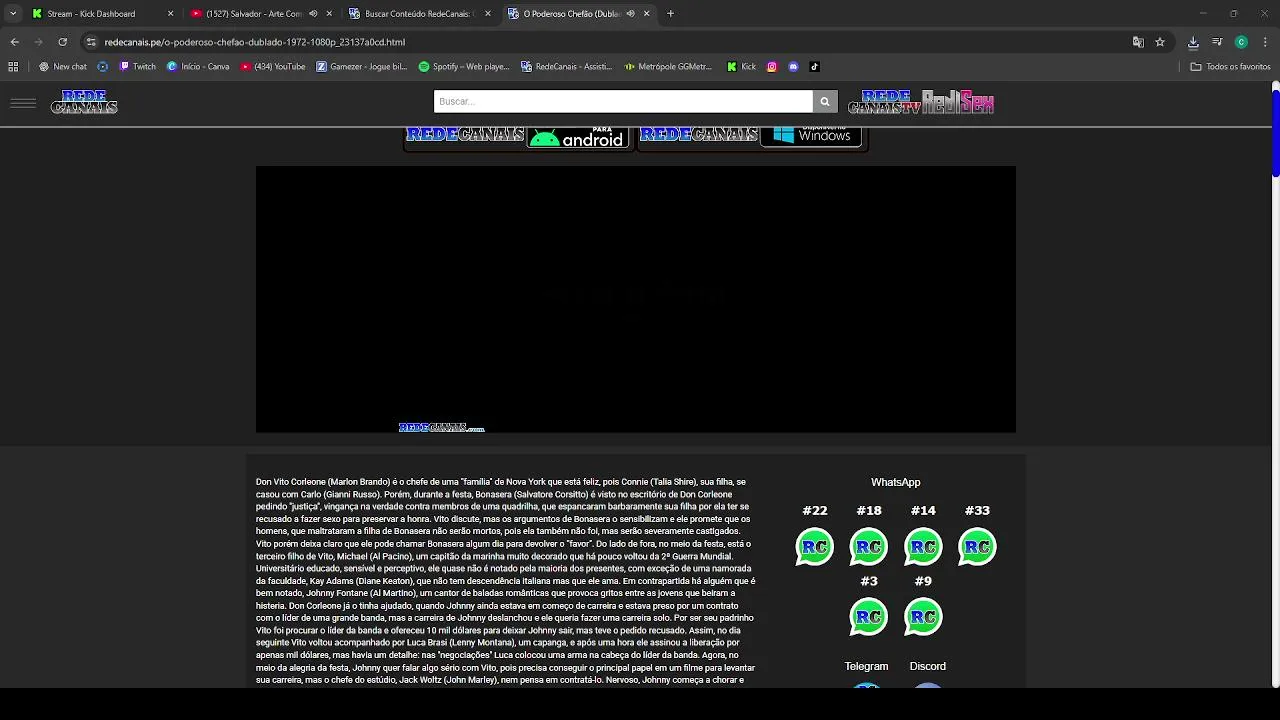
Task: Download RedeCanais for Windows banner
Action: (751, 138)
